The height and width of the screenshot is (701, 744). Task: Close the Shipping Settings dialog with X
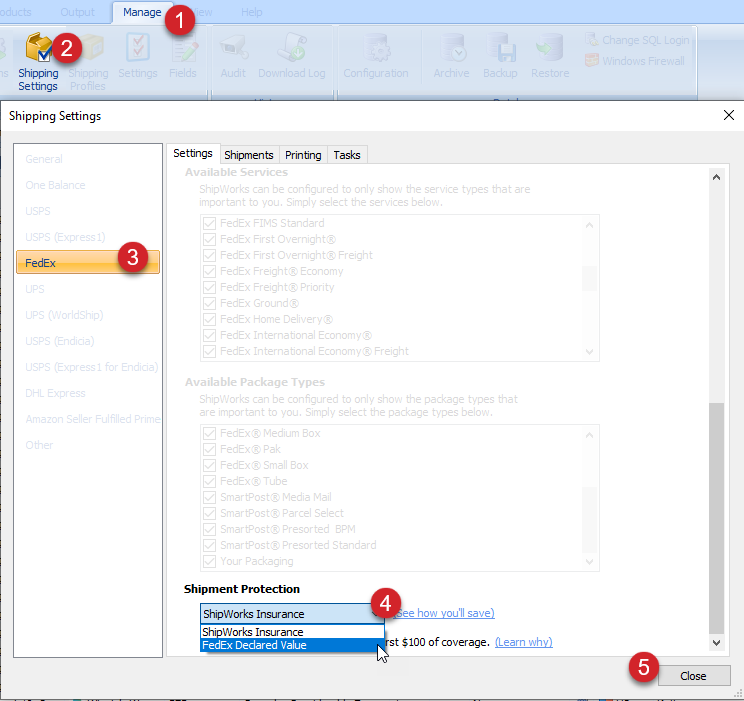[728, 115]
